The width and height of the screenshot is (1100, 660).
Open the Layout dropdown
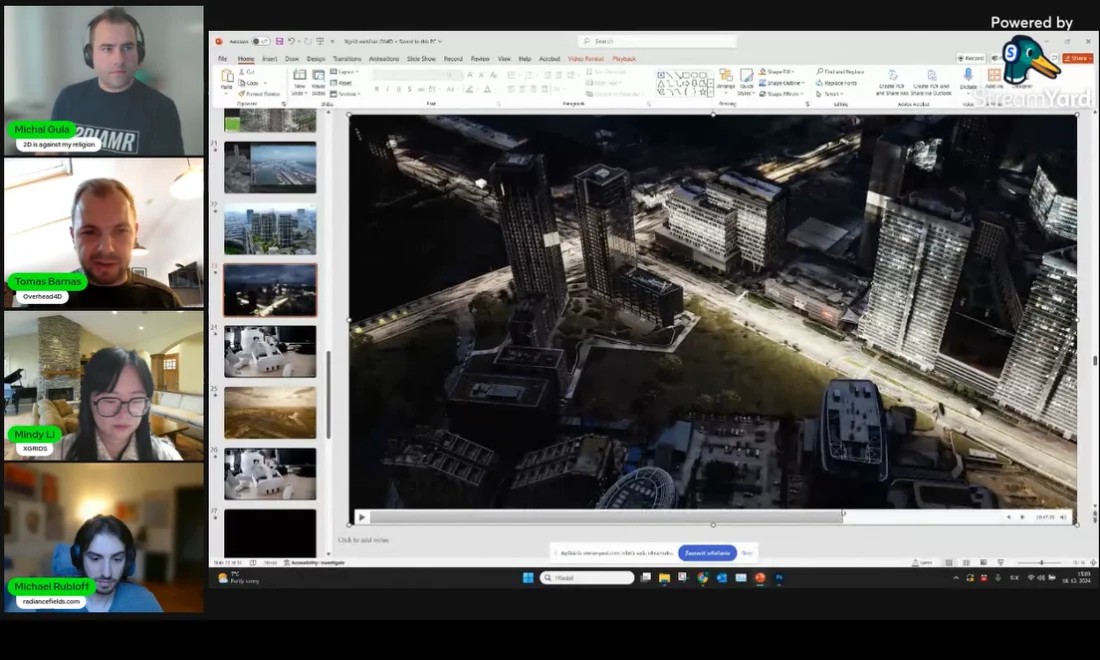pos(344,72)
